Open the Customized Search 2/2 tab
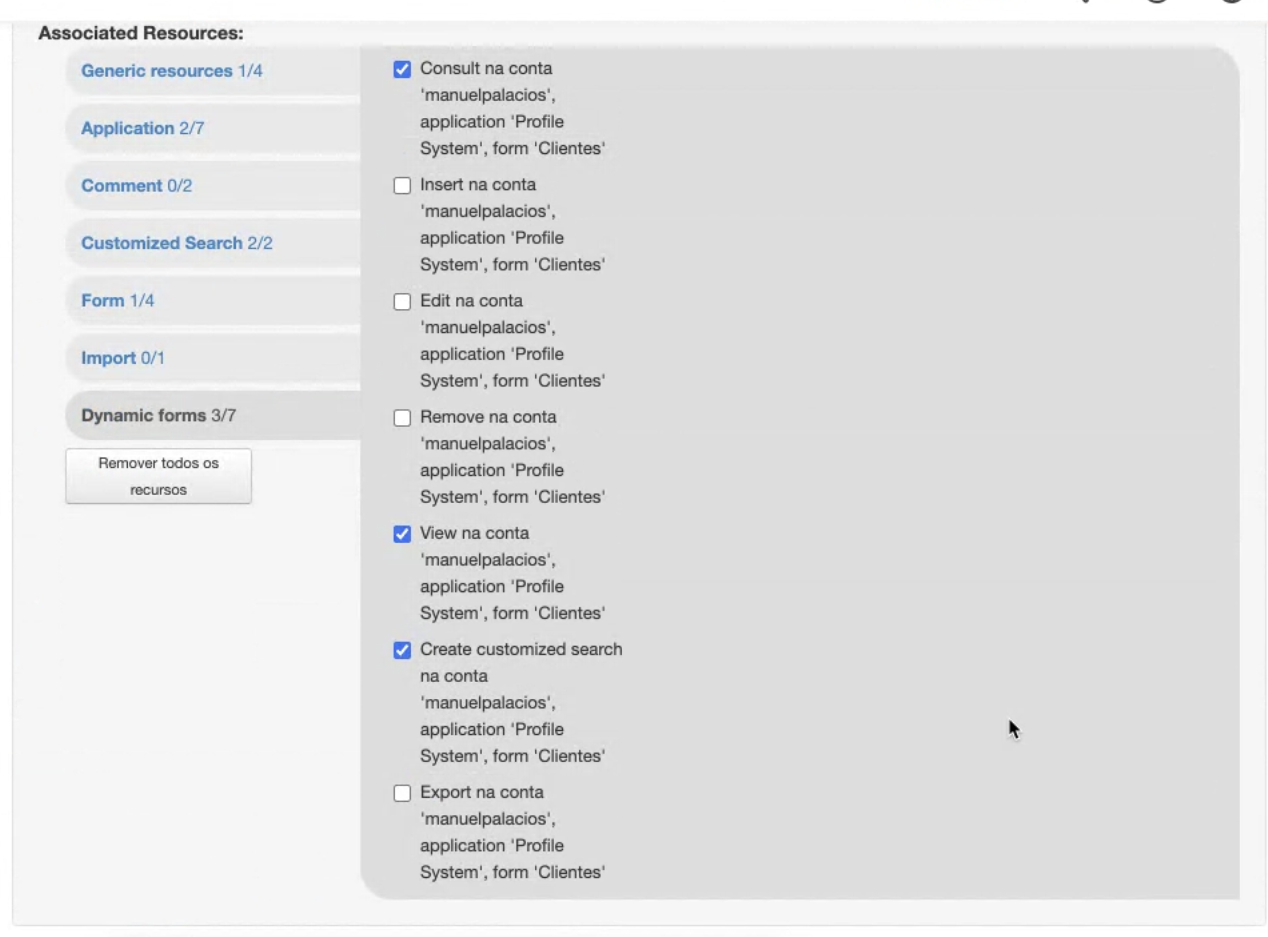1268x937 pixels. [213, 243]
